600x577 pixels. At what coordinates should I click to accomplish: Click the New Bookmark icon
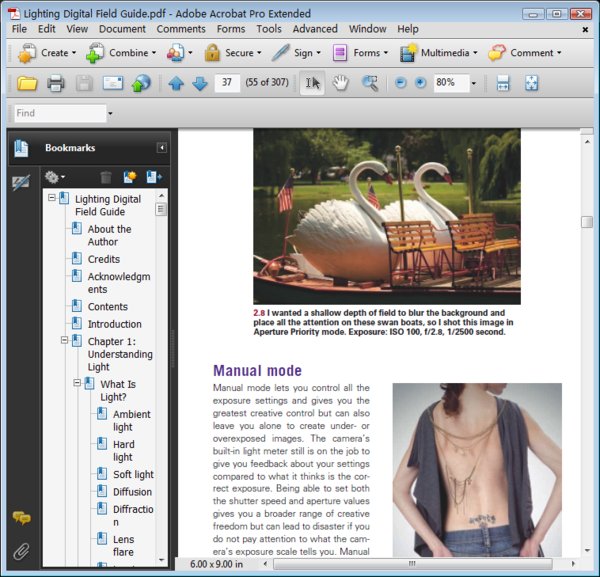click(x=129, y=177)
